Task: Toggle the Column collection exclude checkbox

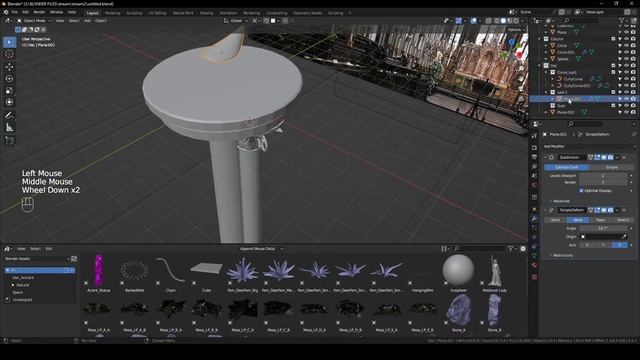Action: (613, 39)
